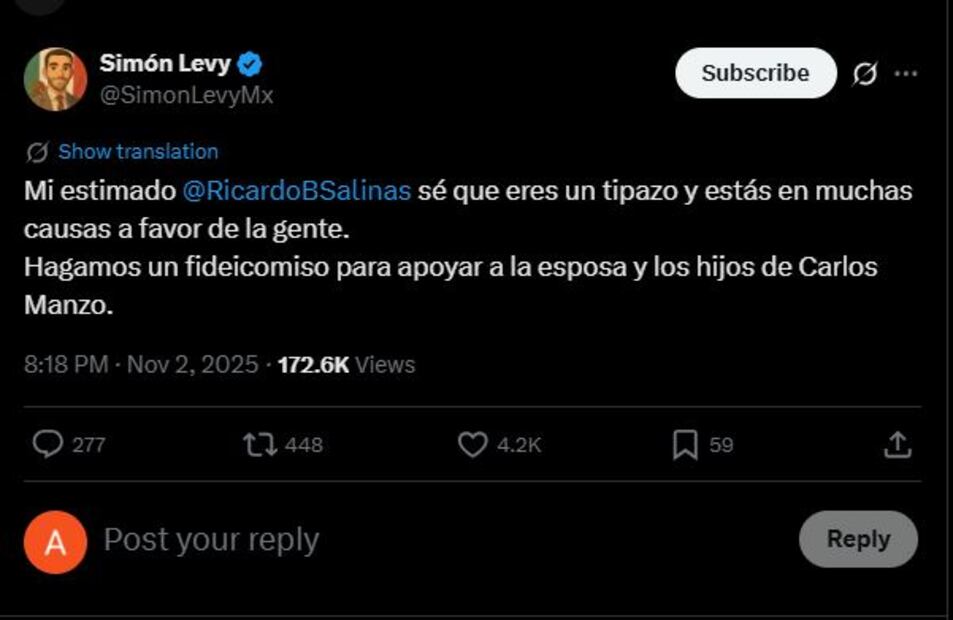Image resolution: width=953 pixels, height=620 pixels.
Task: View the 172.6K Views analytics
Action: pyautogui.click(x=346, y=365)
